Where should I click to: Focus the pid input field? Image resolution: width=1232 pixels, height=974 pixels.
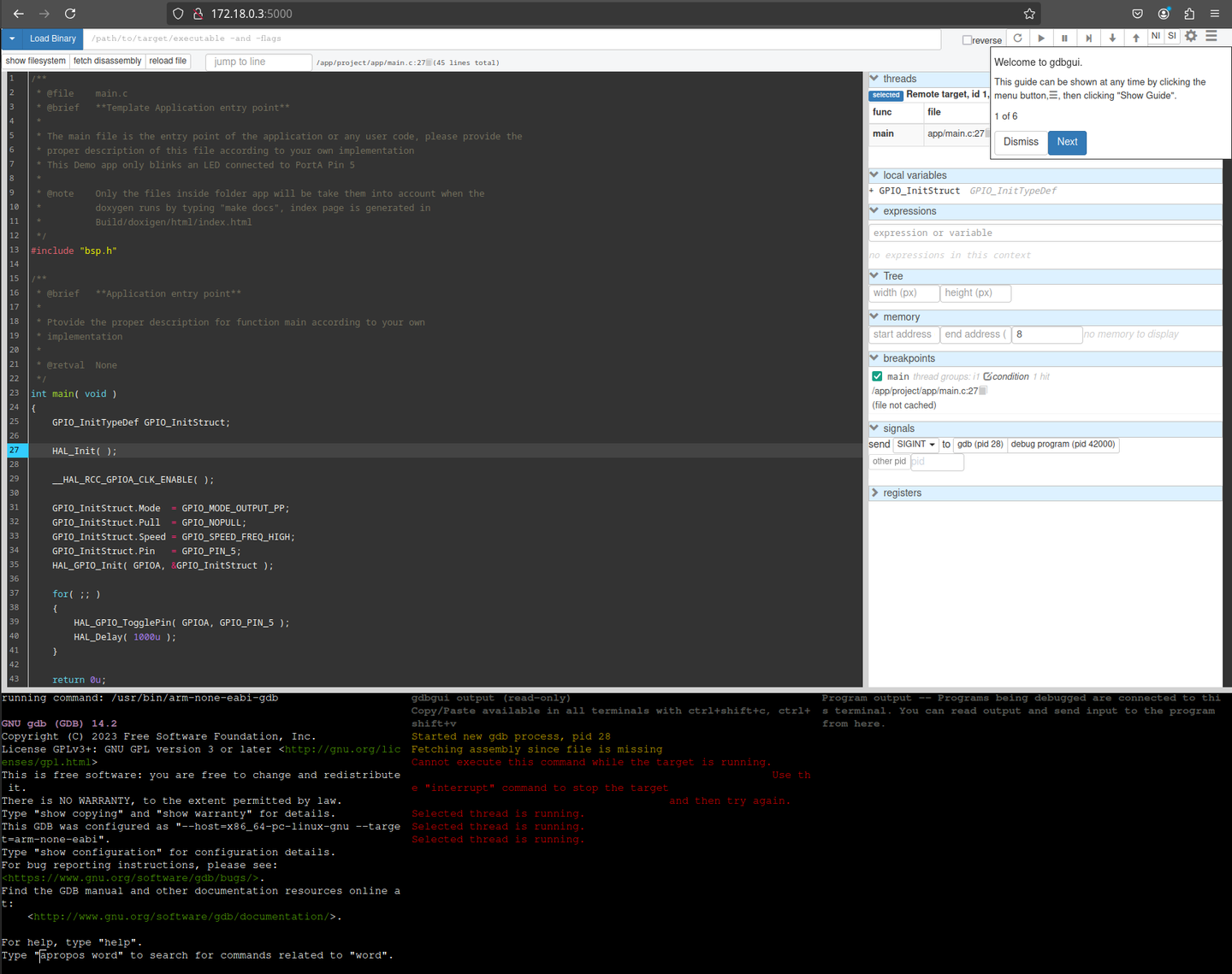pyautogui.click(x=937, y=462)
